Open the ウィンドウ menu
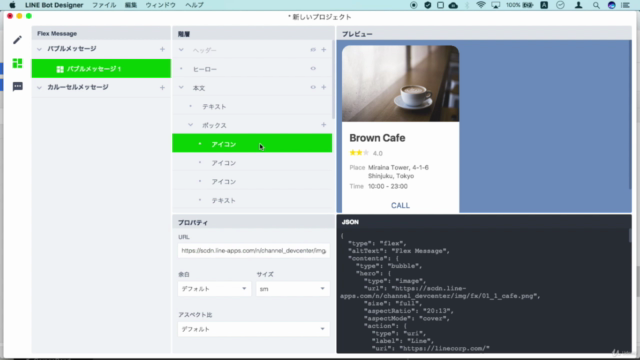Image resolution: width=640 pixels, height=360 pixels. coord(160,5)
